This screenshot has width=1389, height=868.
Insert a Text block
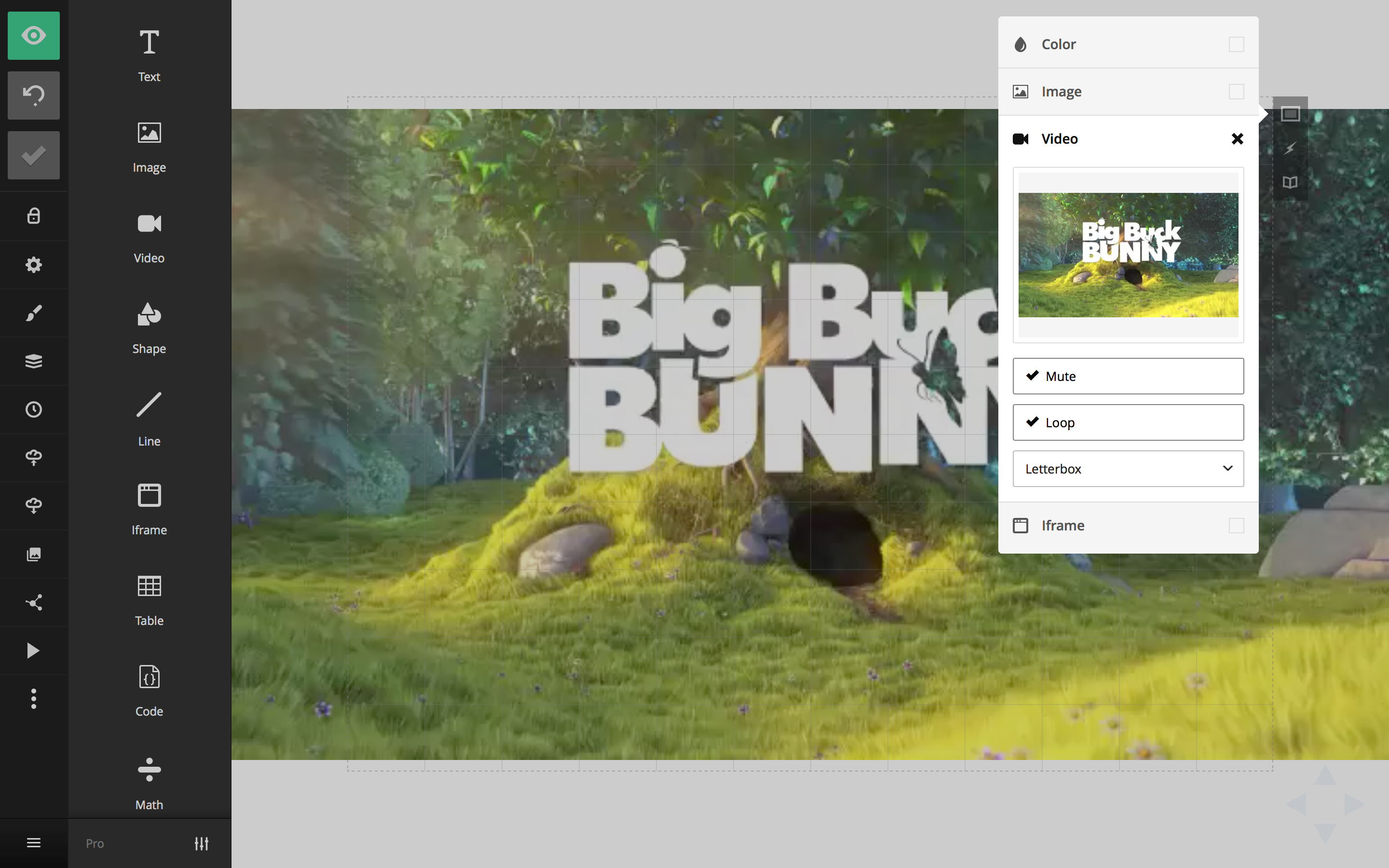(149, 55)
